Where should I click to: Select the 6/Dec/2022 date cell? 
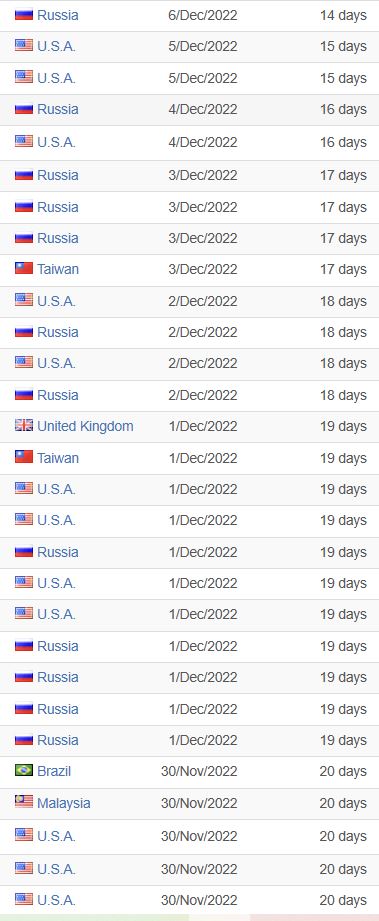click(203, 15)
